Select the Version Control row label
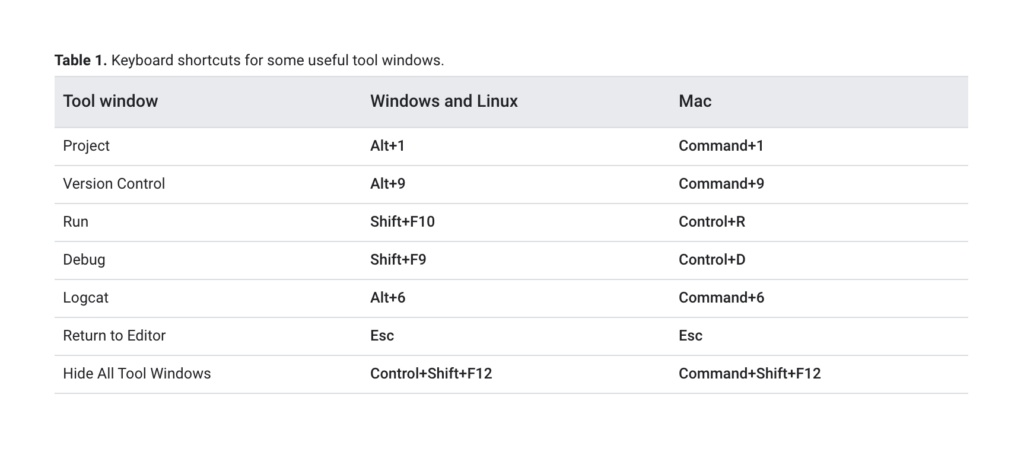Viewport: 1024px width, 458px height. point(114,184)
